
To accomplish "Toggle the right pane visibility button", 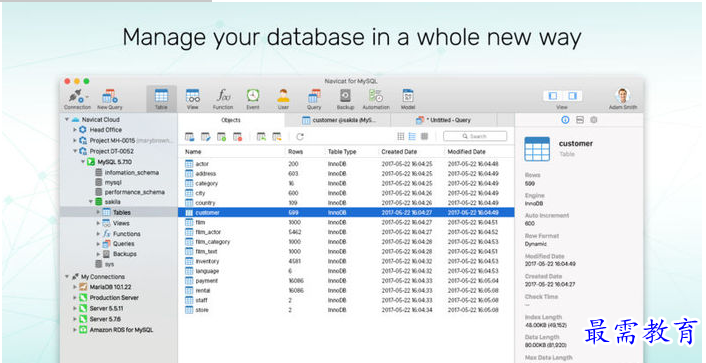I will [x=572, y=96].
